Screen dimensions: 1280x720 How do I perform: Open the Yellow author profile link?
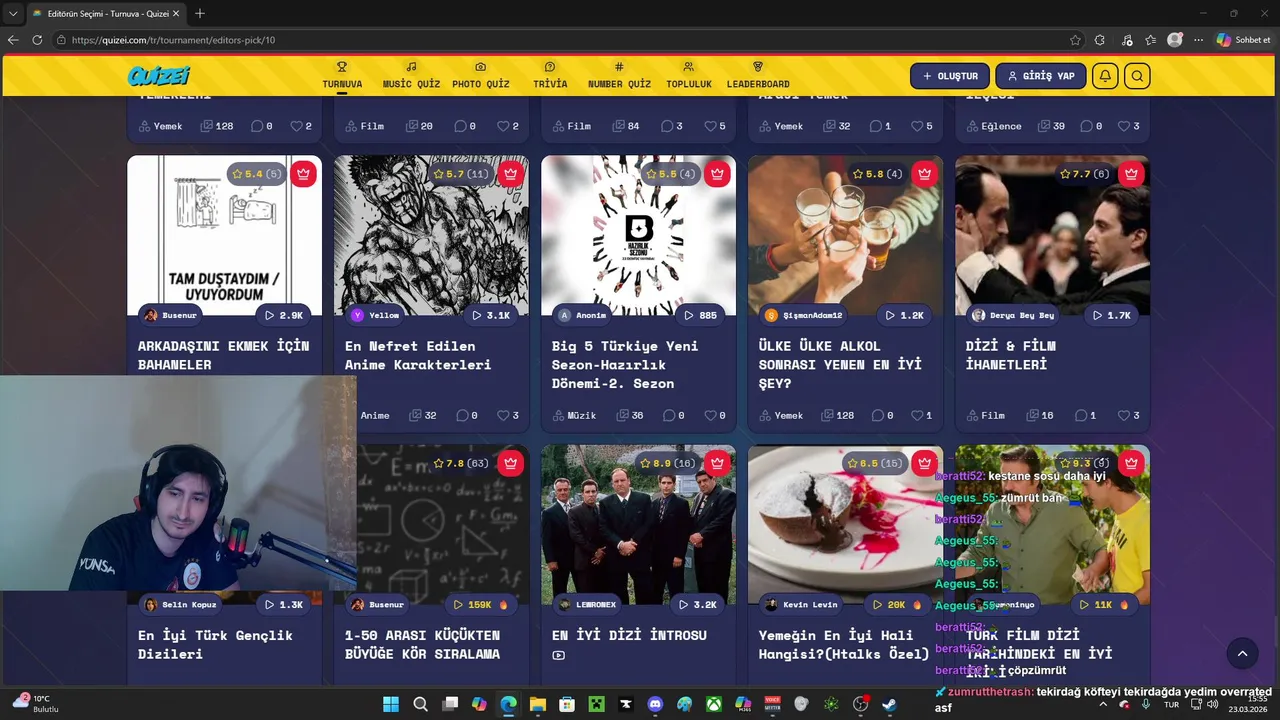point(375,315)
